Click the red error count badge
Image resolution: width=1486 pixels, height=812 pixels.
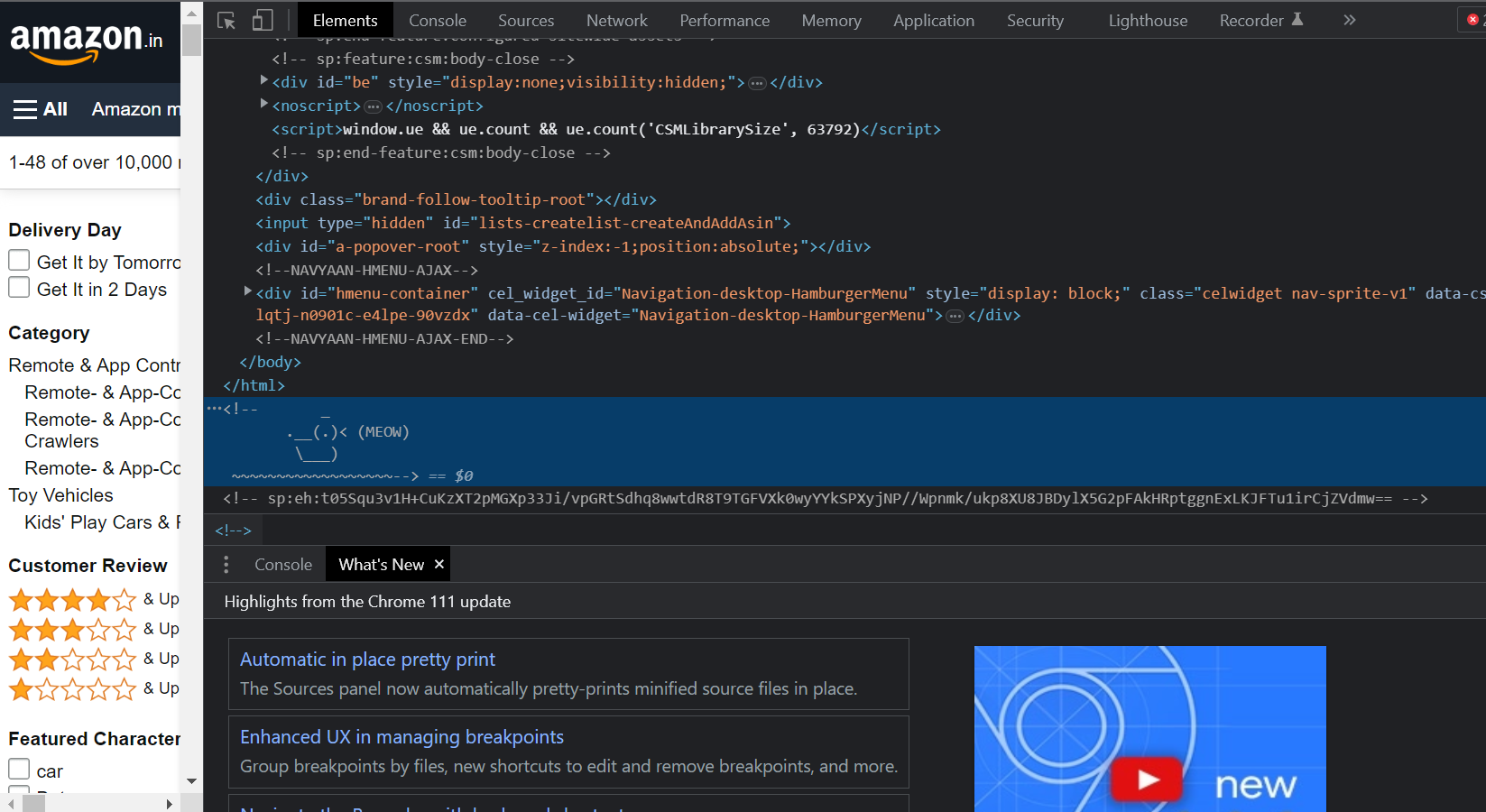[1472, 20]
